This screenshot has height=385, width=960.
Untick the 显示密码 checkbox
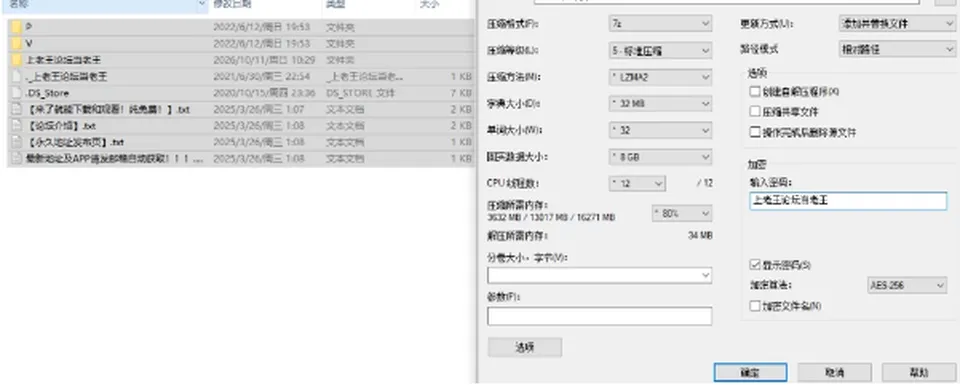click(754, 264)
